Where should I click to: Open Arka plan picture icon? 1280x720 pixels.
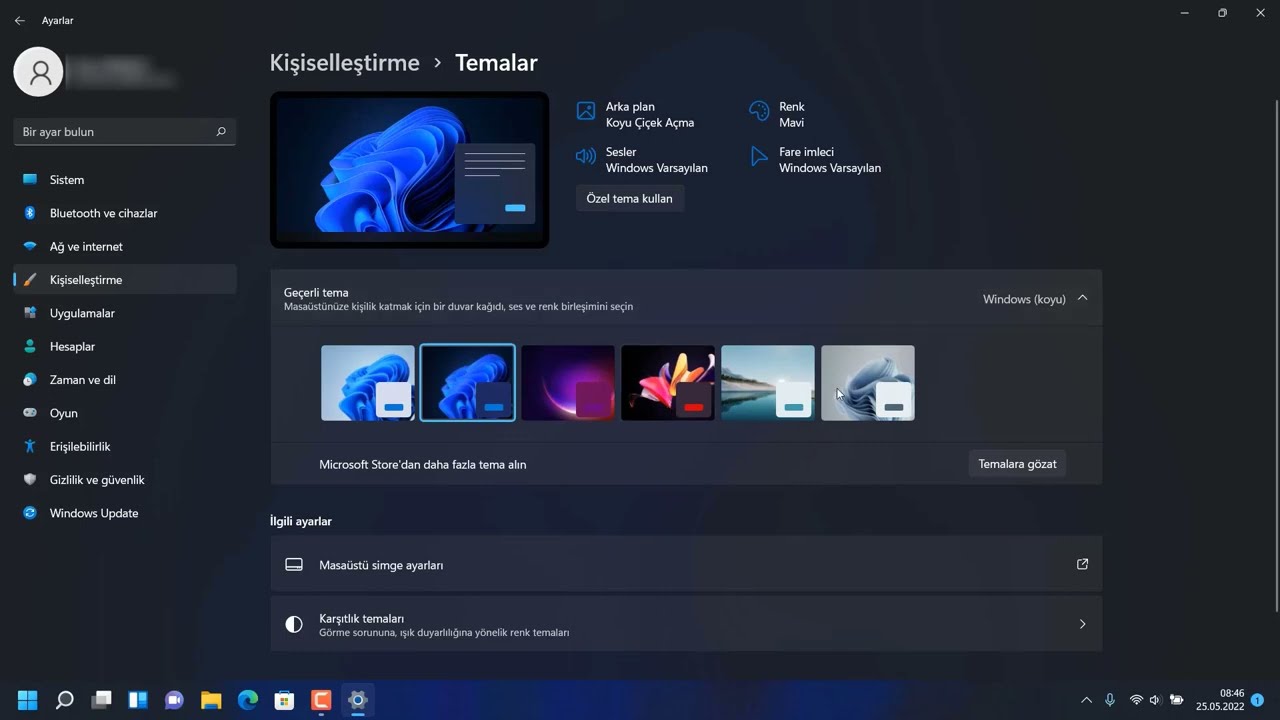(586, 111)
